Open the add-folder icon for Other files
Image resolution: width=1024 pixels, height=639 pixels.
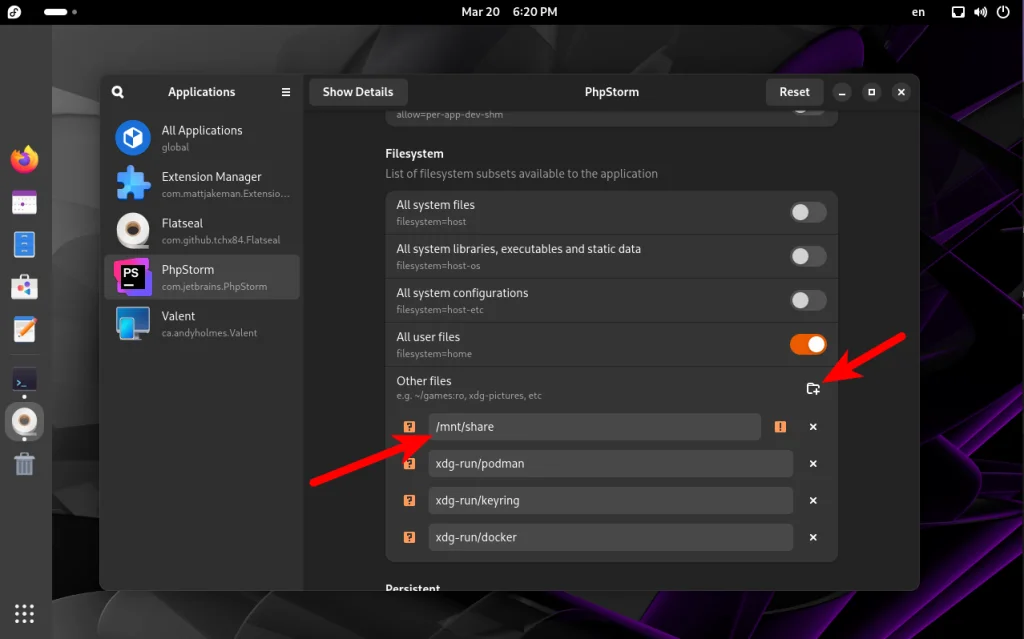coord(813,389)
